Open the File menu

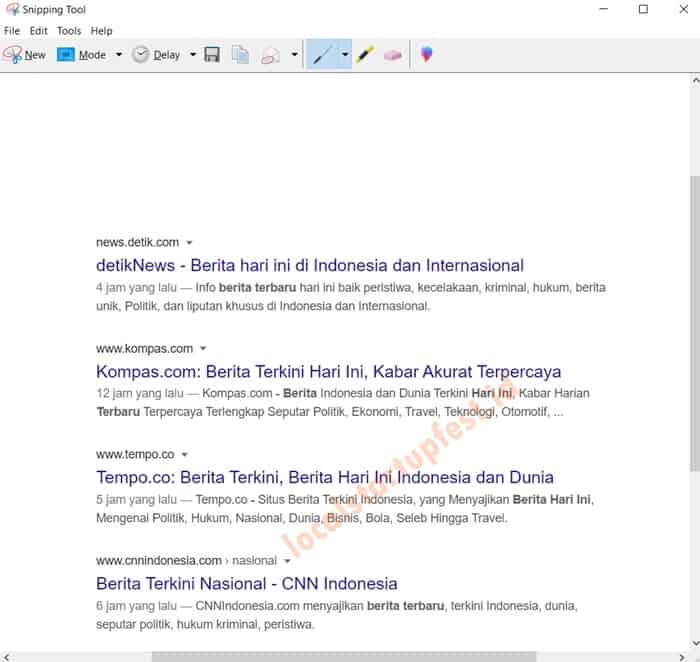click(12, 31)
